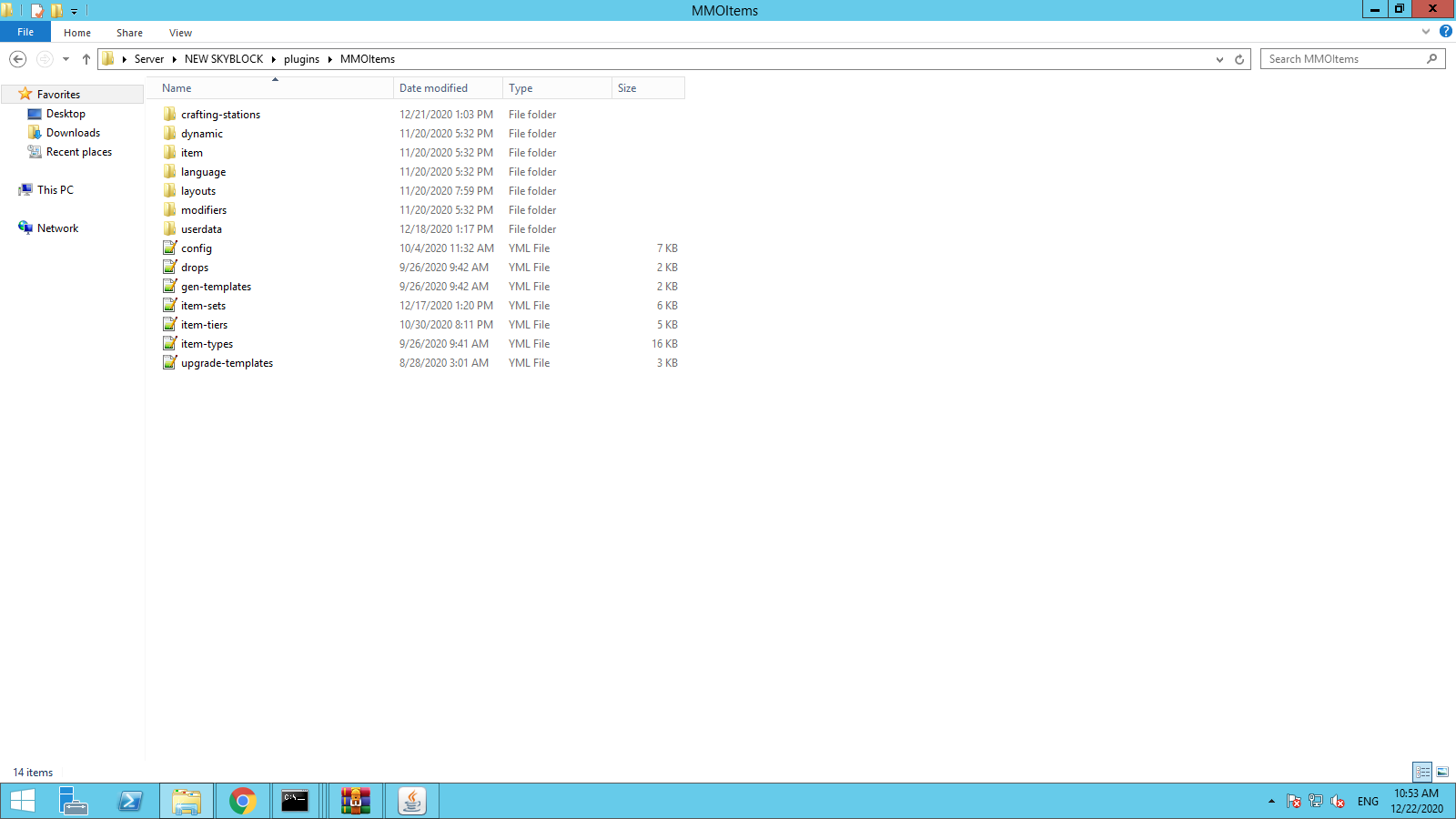Screen dimensions: 1456x819
Task: Switch to Large icons view layout
Action: click(x=1442, y=772)
